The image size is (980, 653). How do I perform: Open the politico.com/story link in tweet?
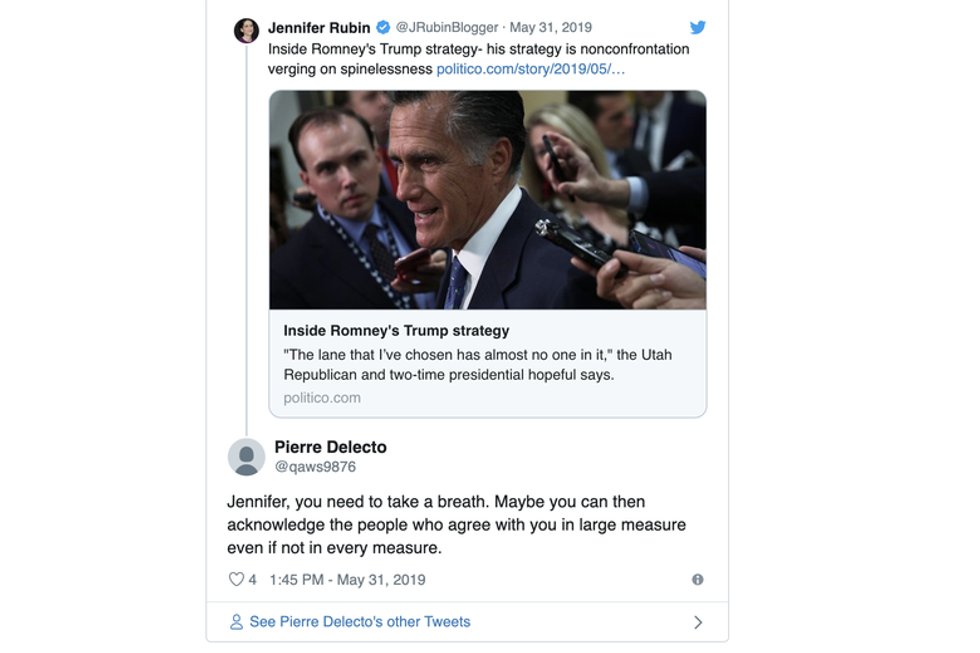pos(530,69)
